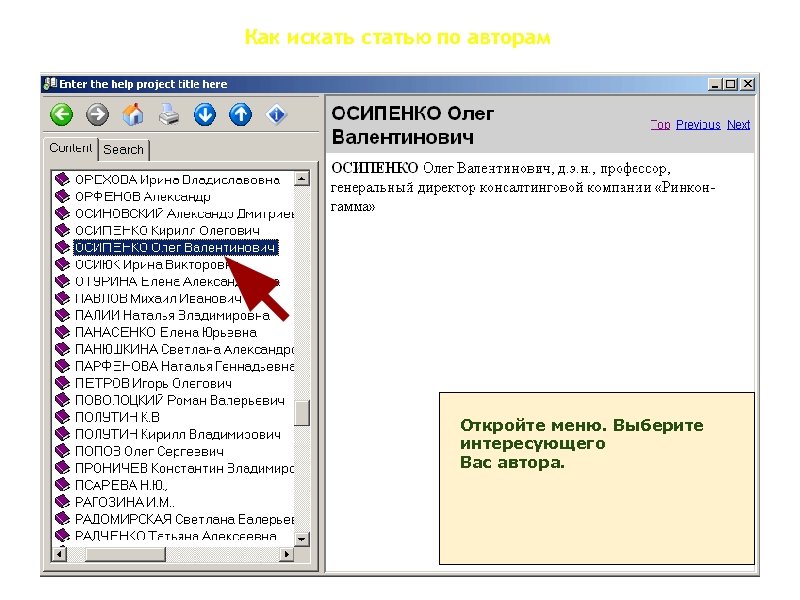
Task: Click the horizontal scrollbar thumb
Action: pos(125,554)
